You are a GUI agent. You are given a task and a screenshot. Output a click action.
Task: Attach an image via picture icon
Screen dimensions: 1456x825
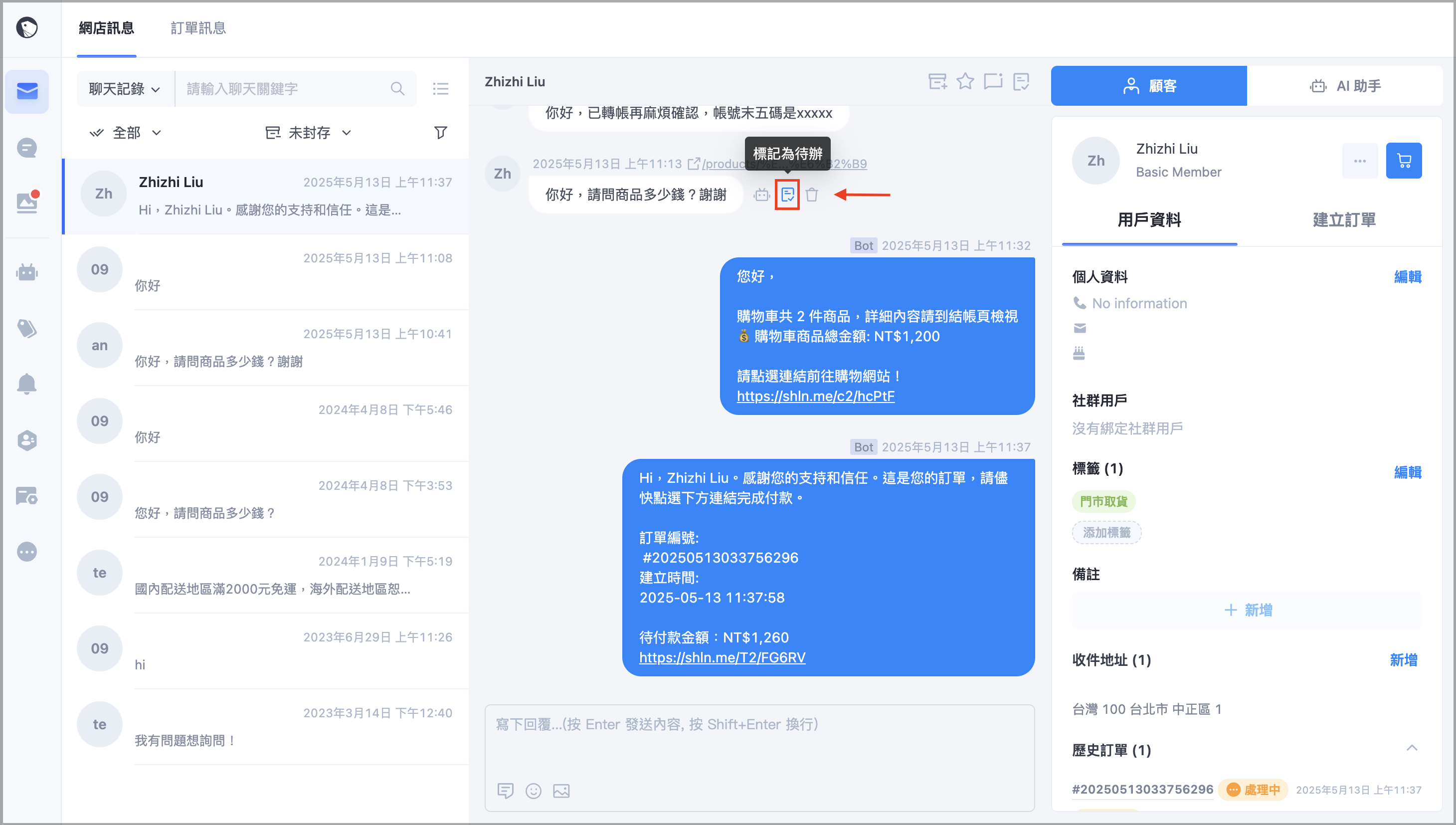(x=561, y=791)
